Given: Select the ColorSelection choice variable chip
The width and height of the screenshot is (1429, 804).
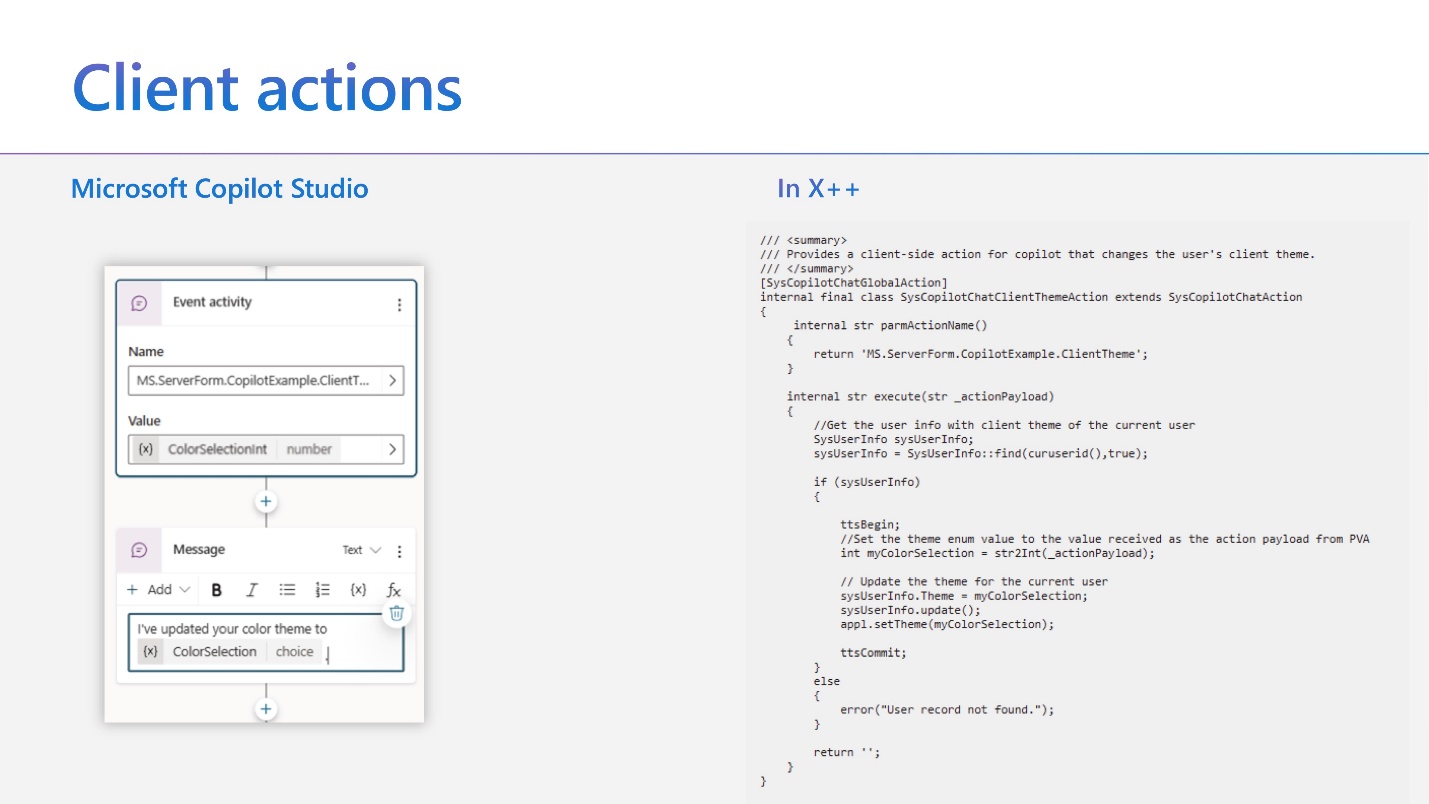Looking at the screenshot, I should (x=229, y=651).
